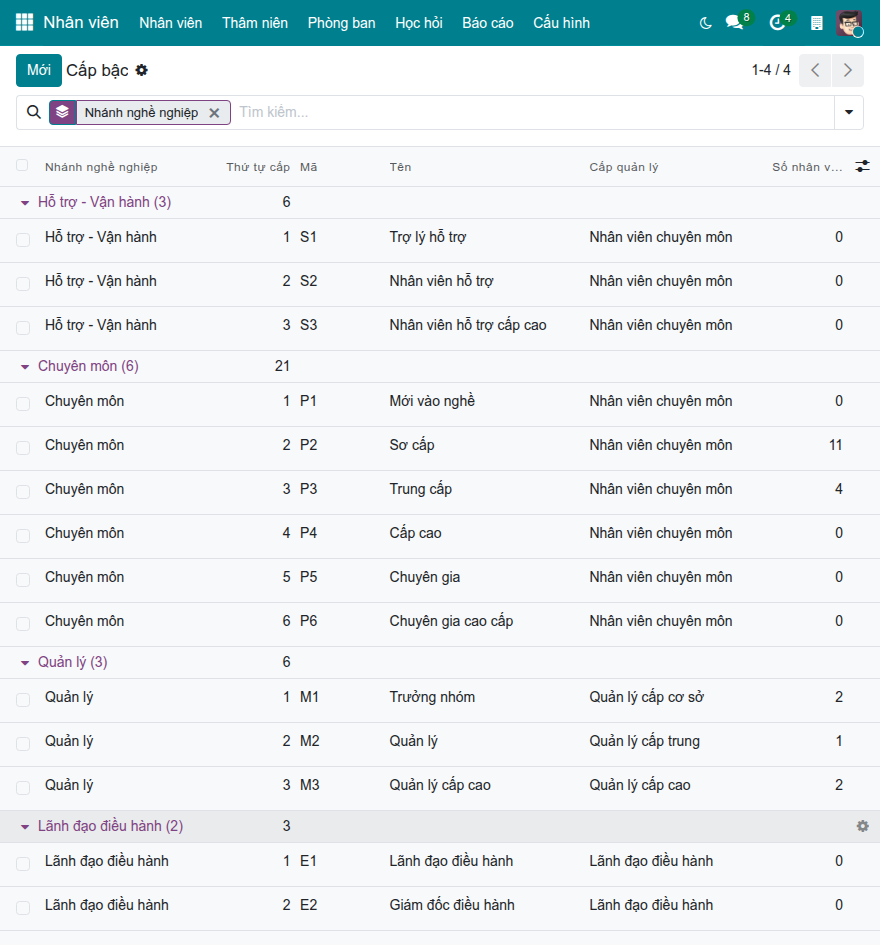Open the activities clock icon
The width and height of the screenshot is (880, 945).
(x=777, y=23)
